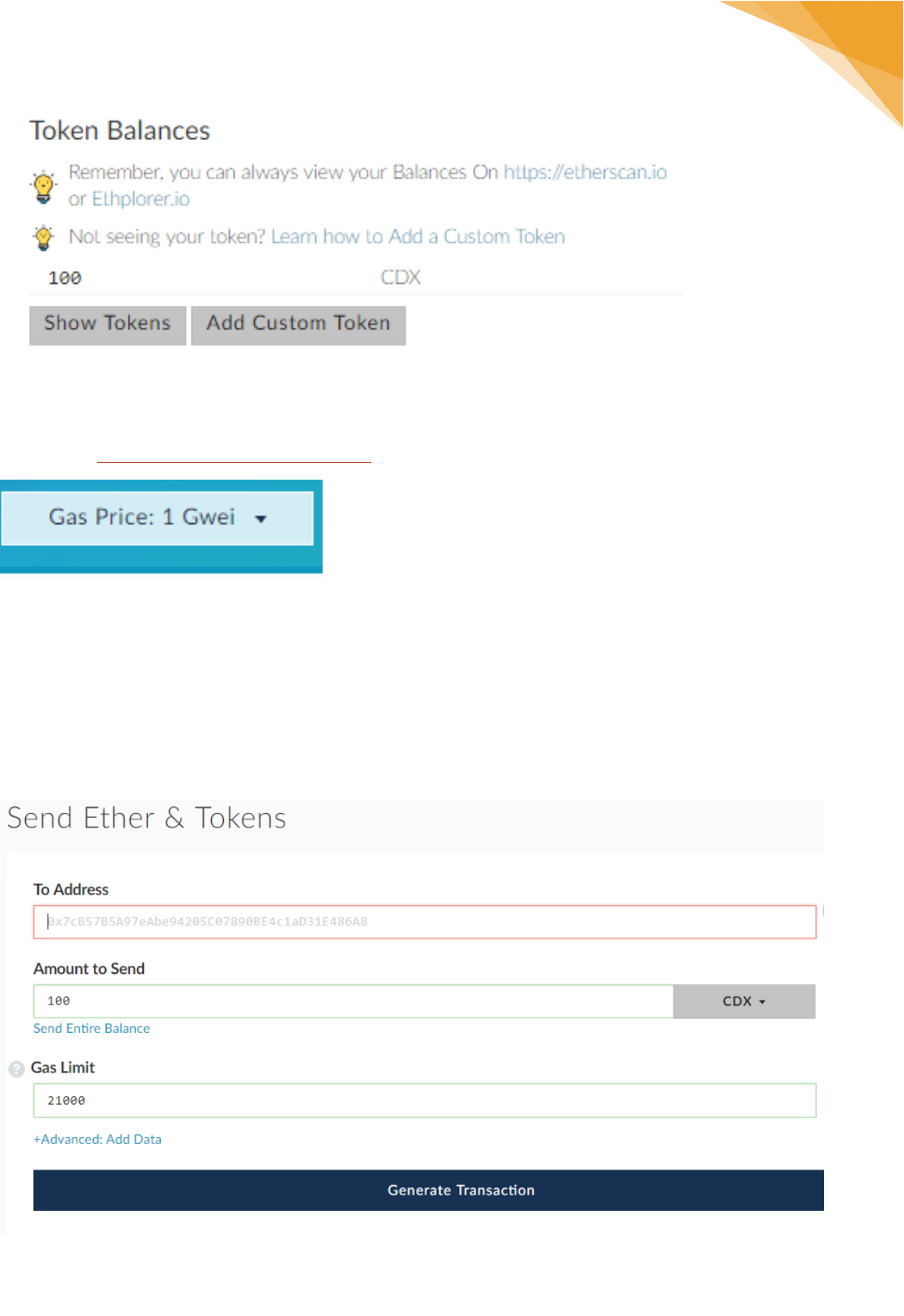Click into the Amount to Send field
Viewport: 904px width, 1316px height.
pos(353,1001)
